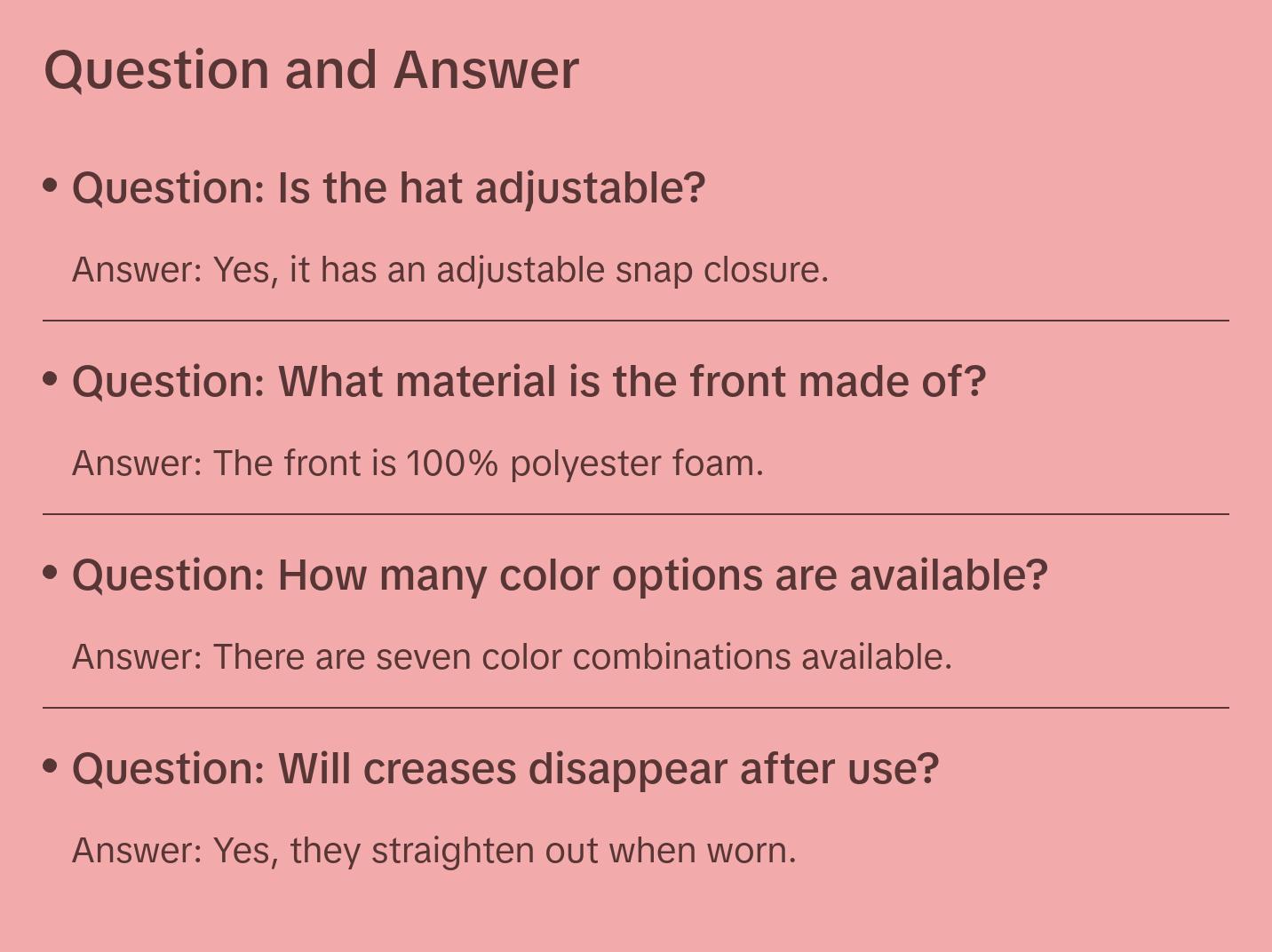Click the divider below the color combinations answer
This screenshot has width=1272, height=952.
coord(636,708)
